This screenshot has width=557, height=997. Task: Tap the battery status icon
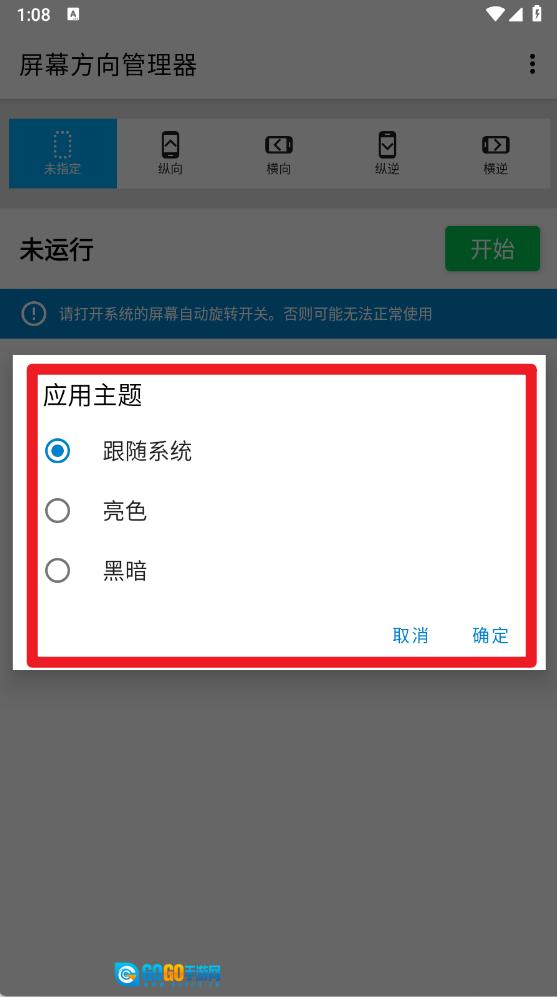[537, 14]
